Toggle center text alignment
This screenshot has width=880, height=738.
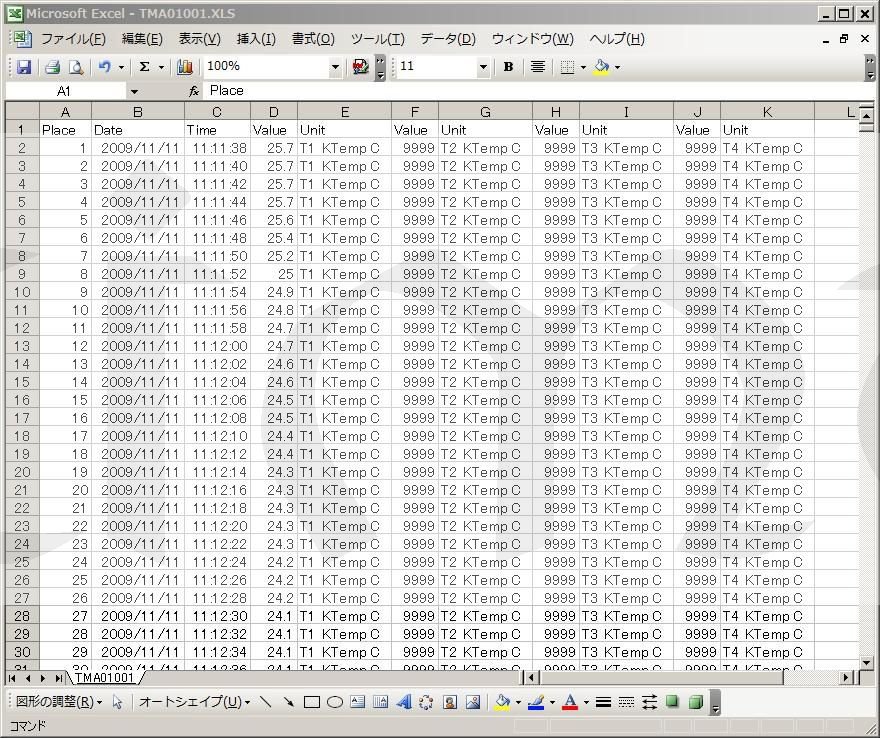(538, 67)
